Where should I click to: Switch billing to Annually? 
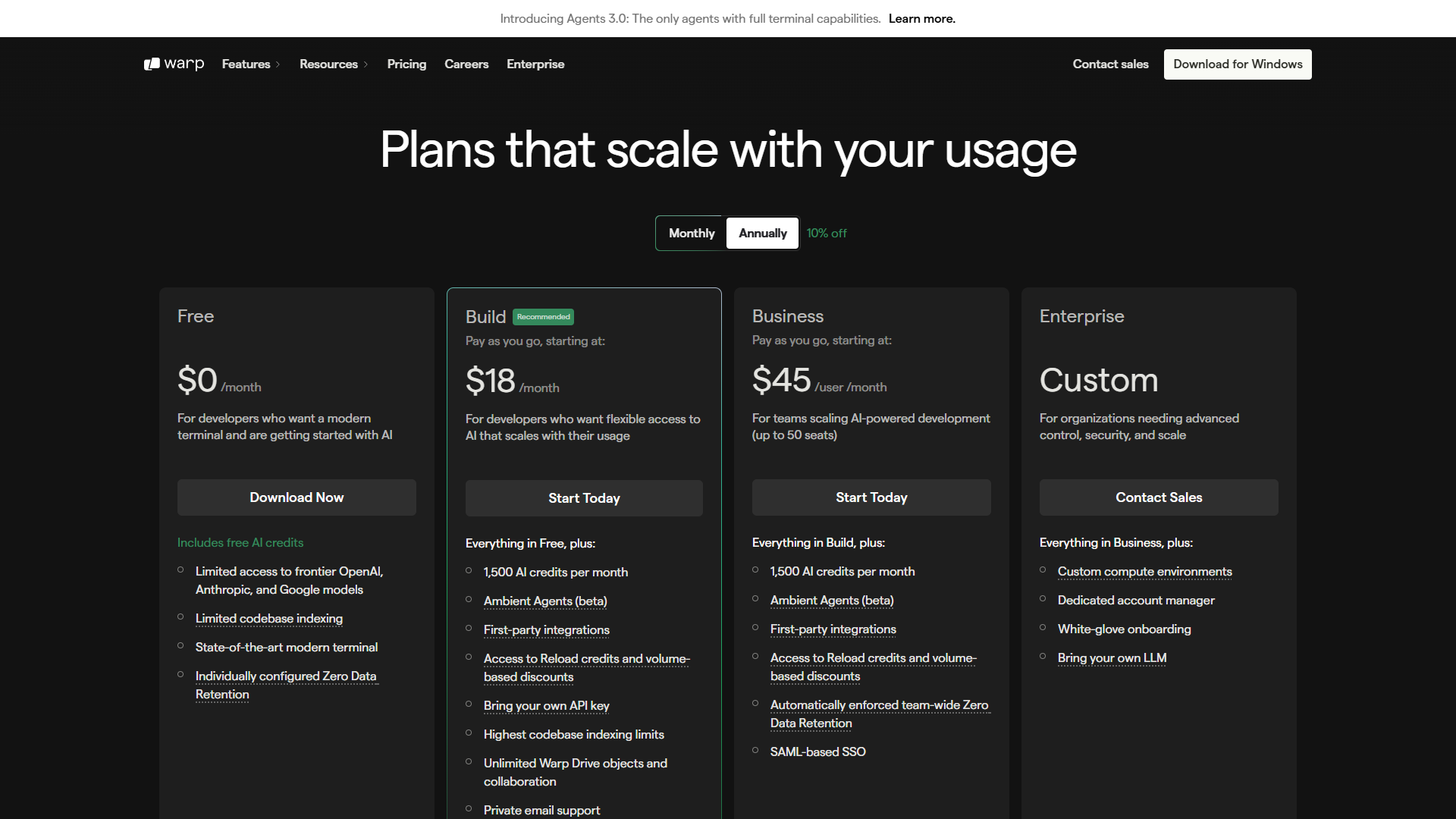point(761,233)
